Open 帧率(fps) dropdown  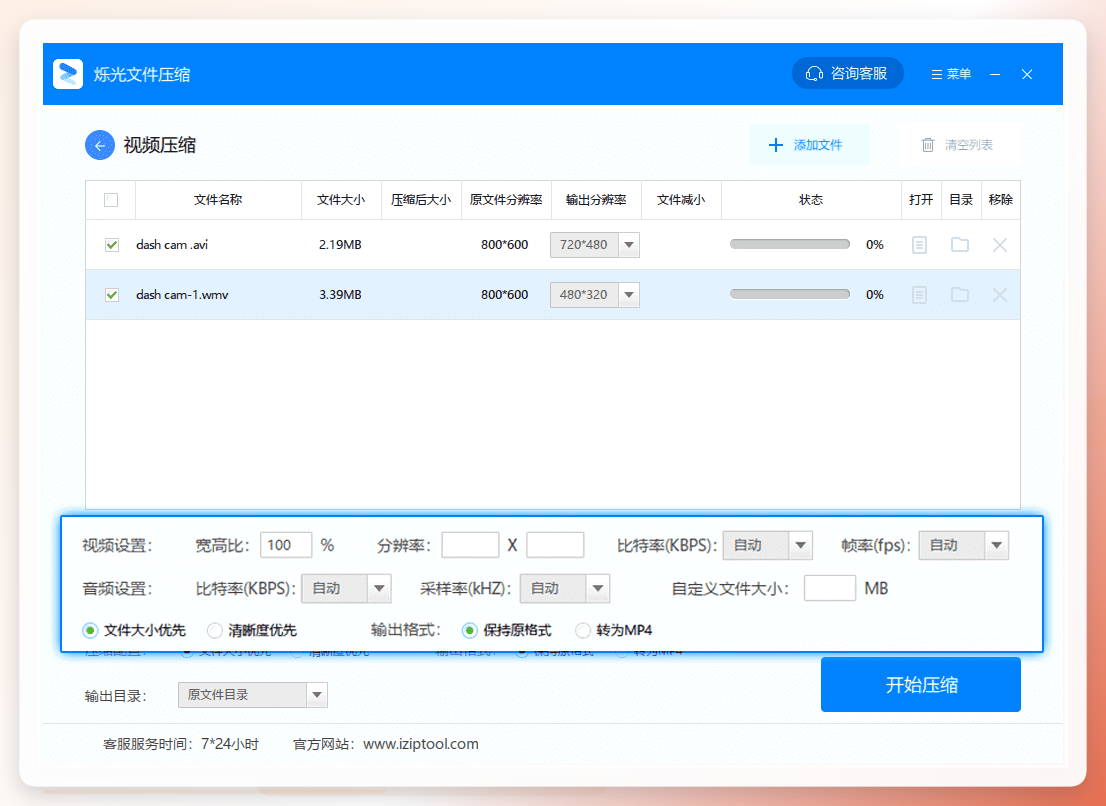[964, 545]
